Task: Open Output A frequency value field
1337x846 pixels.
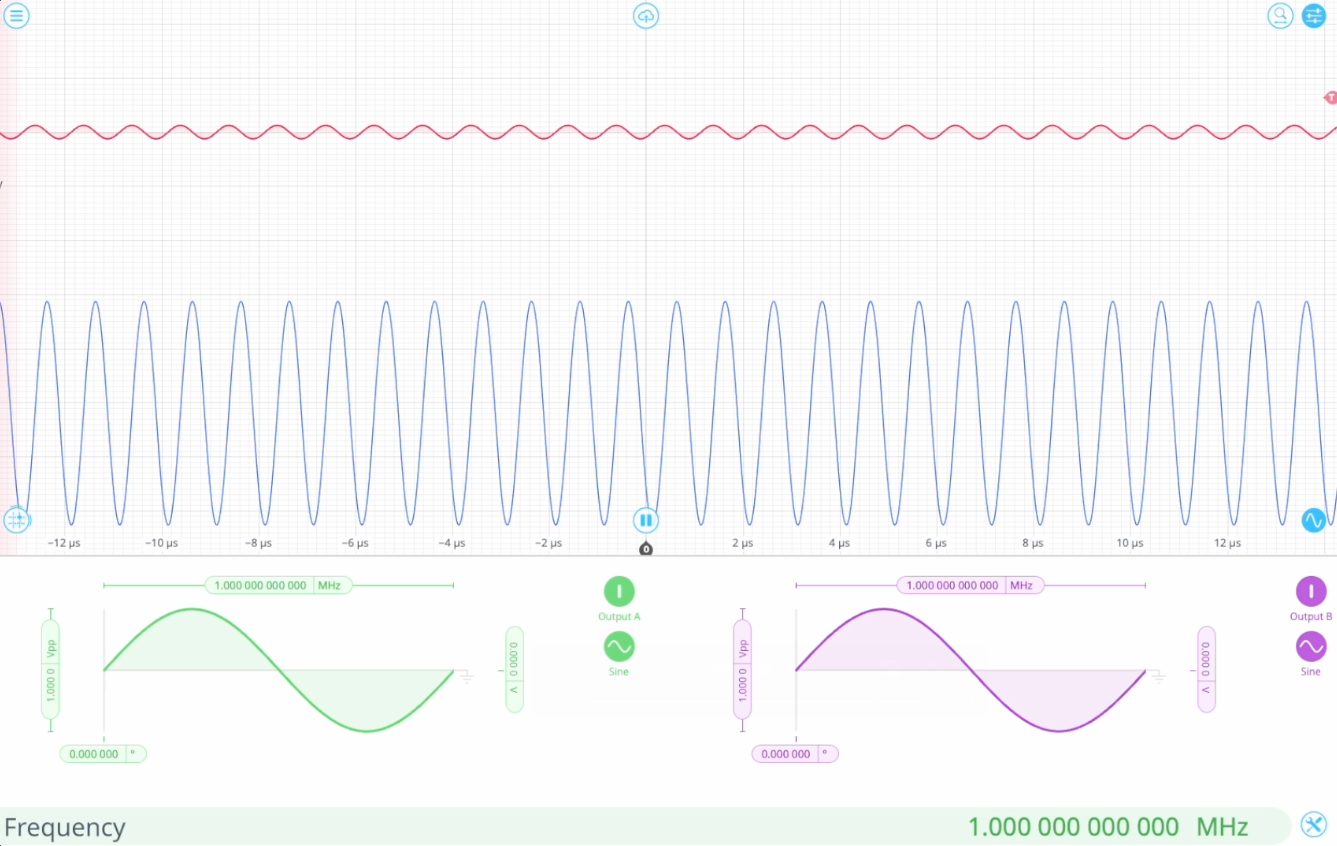Action: point(258,585)
